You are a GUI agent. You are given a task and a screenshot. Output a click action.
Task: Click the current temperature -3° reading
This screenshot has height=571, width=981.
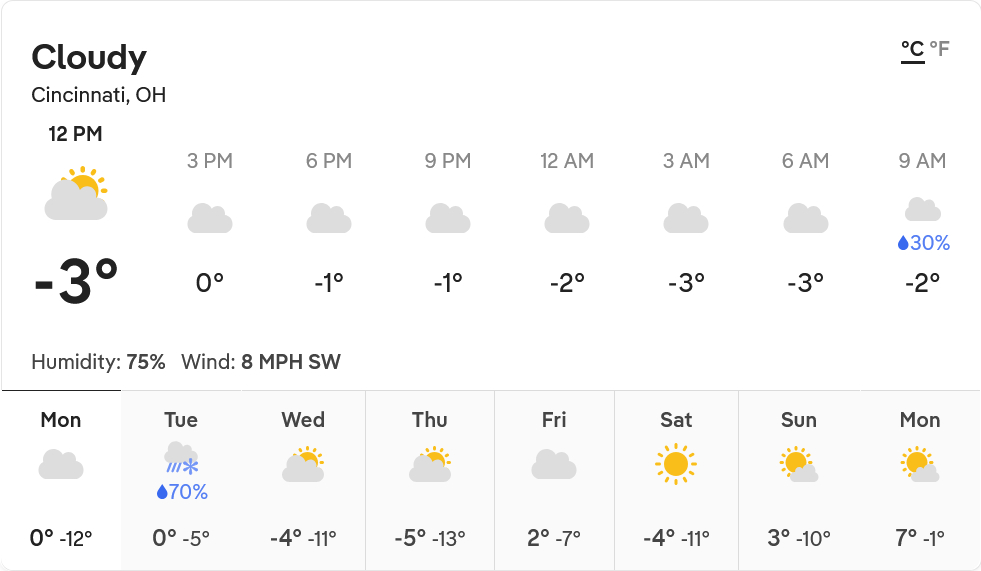tap(77, 282)
